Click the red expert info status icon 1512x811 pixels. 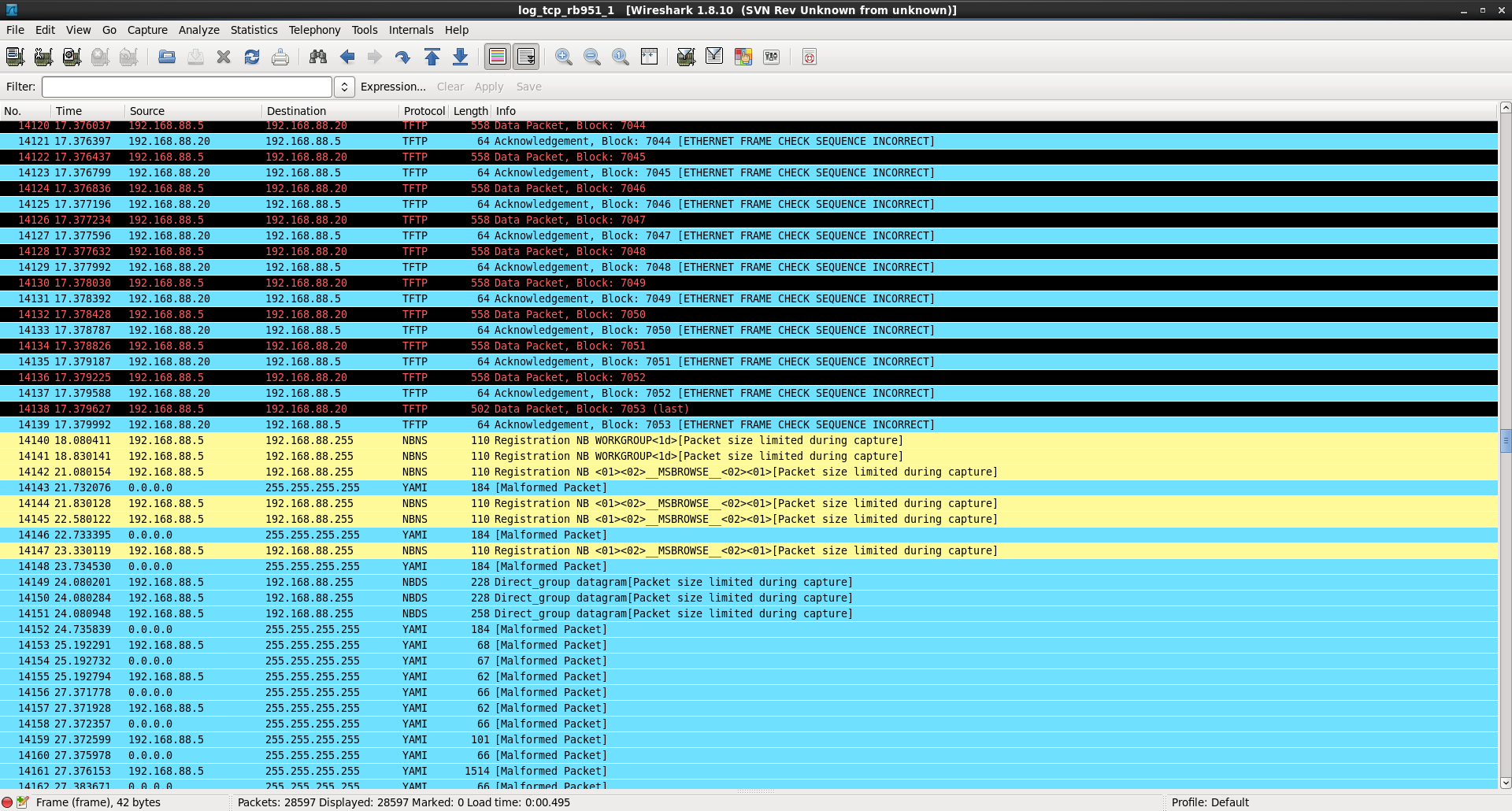(8, 802)
